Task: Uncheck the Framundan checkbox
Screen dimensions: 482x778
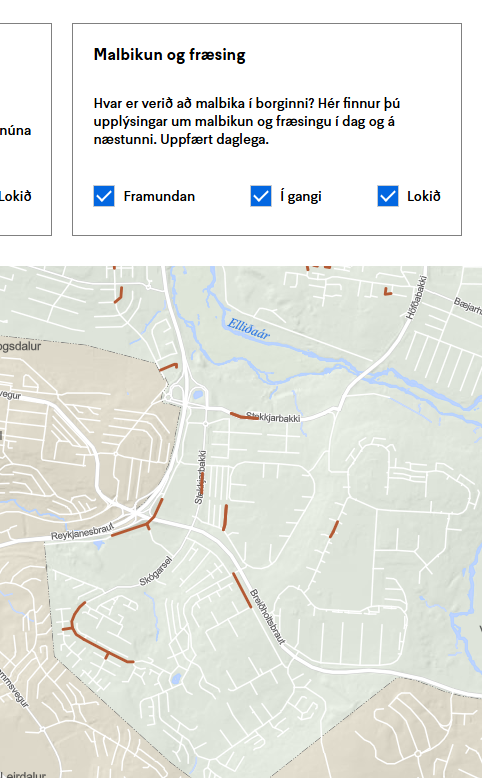Action: [104, 196]
